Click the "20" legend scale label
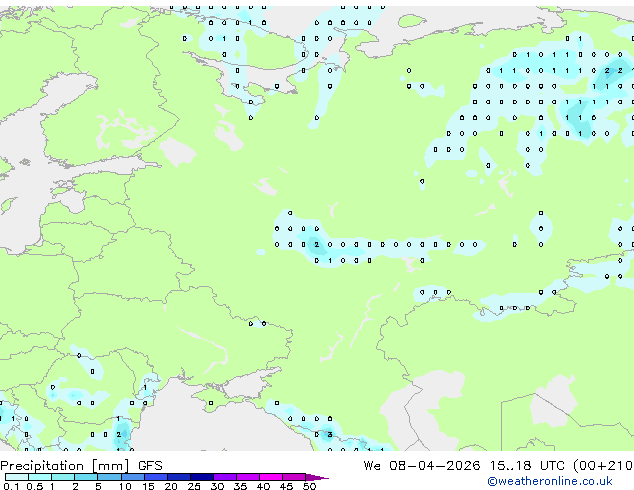 [x=171, y=486]
